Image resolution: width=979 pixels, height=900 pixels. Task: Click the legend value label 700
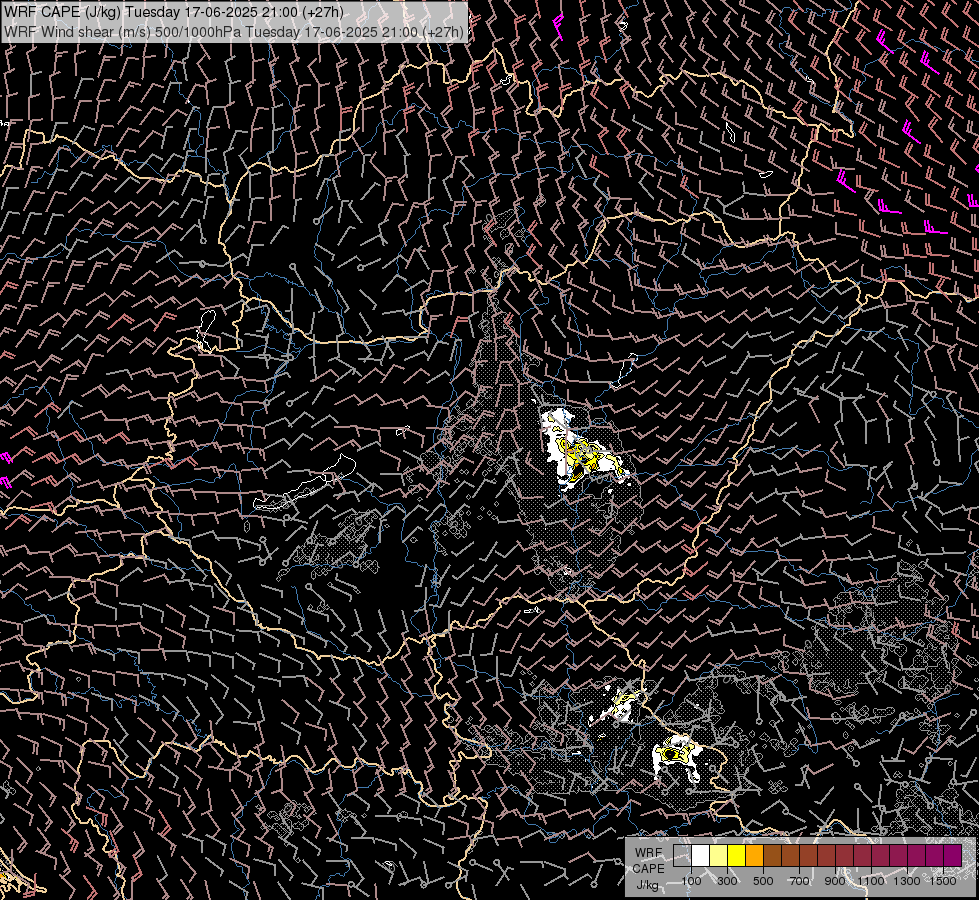pyautogui.click(x=799, y=881)
